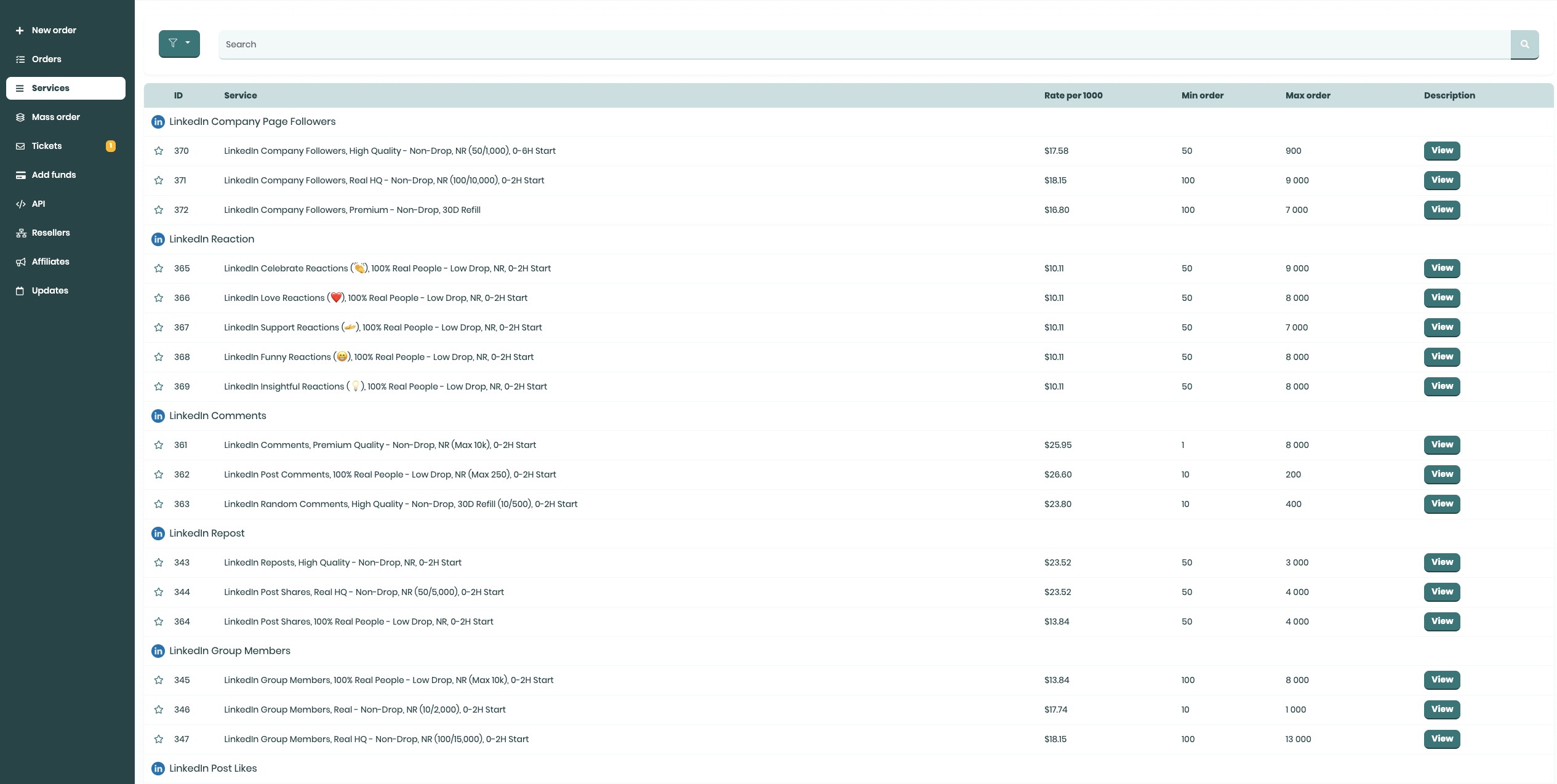Star service 363 Random Comments
This screenshot has width=1557, height=784.
coord(159,504)
